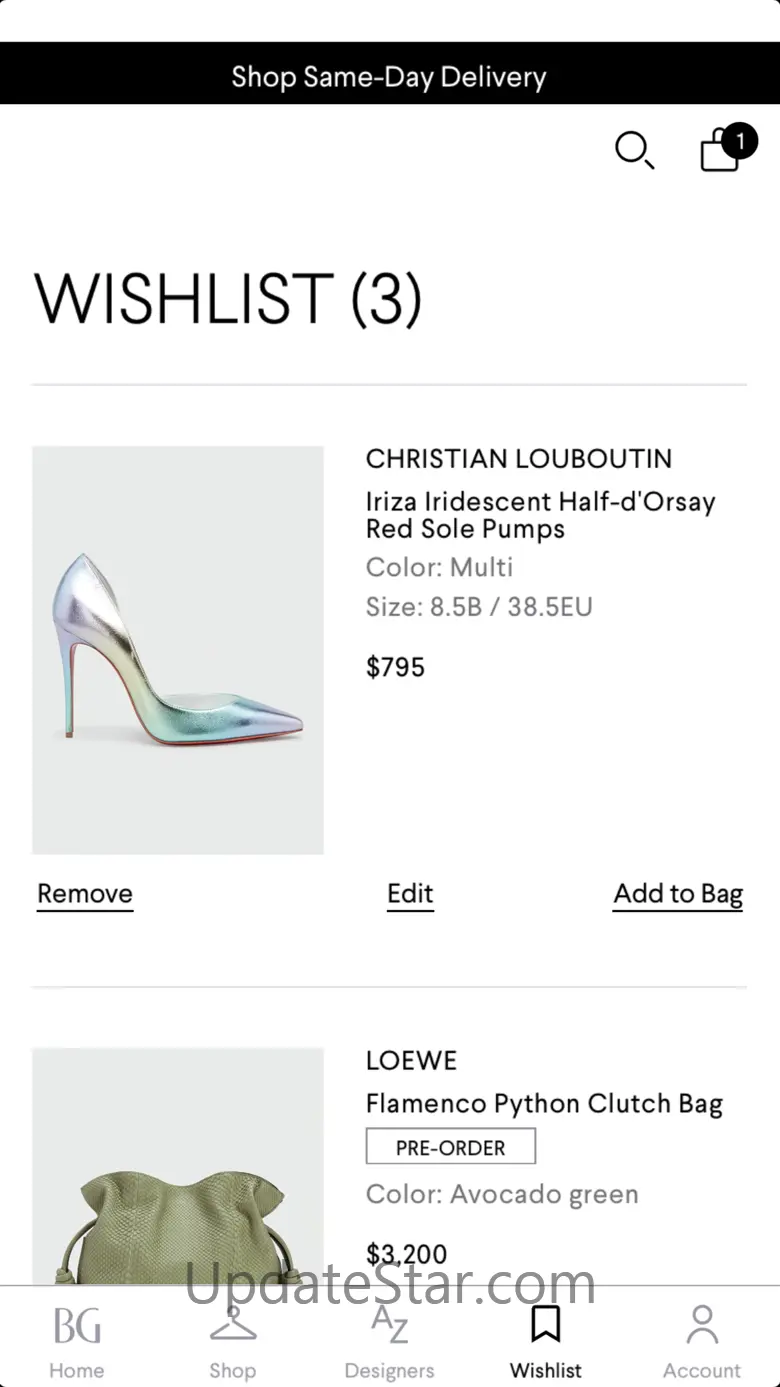The image size is (780, 1387).
Task: Open search with the magnifying glass icon
Action: coord(634,151)
